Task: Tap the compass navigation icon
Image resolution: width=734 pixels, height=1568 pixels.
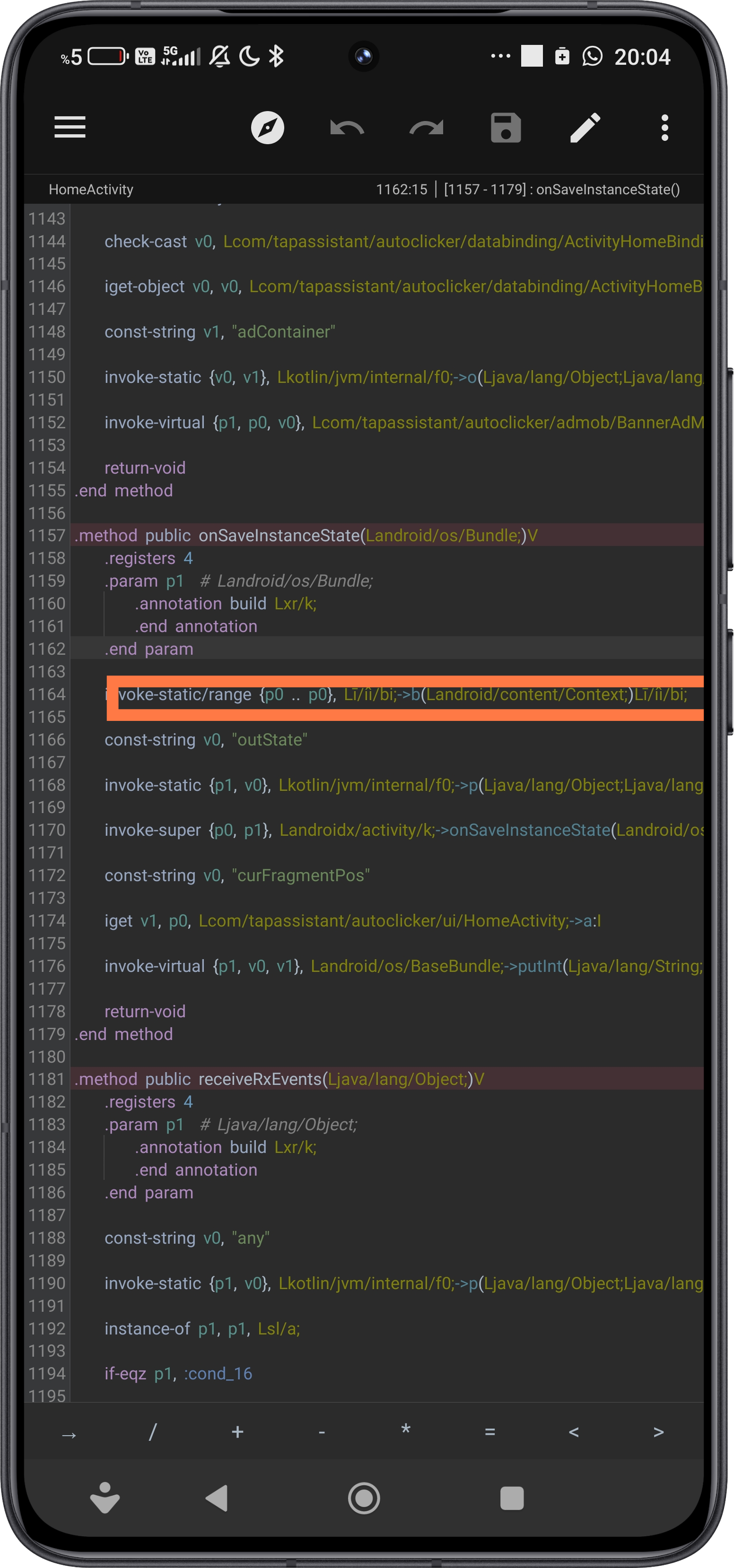Action: pos(267,127)
